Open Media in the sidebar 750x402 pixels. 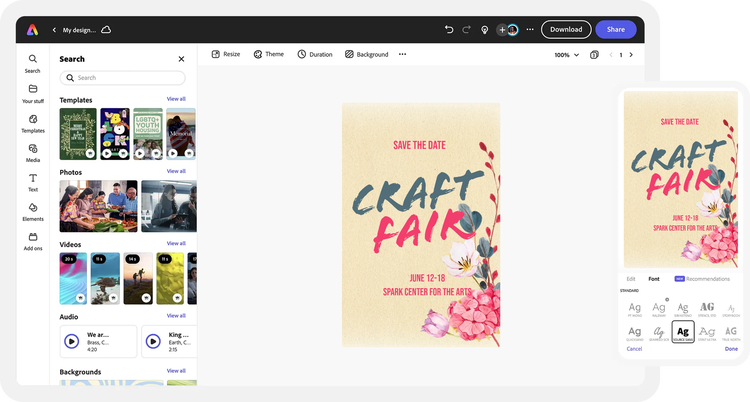pos(33,153)
